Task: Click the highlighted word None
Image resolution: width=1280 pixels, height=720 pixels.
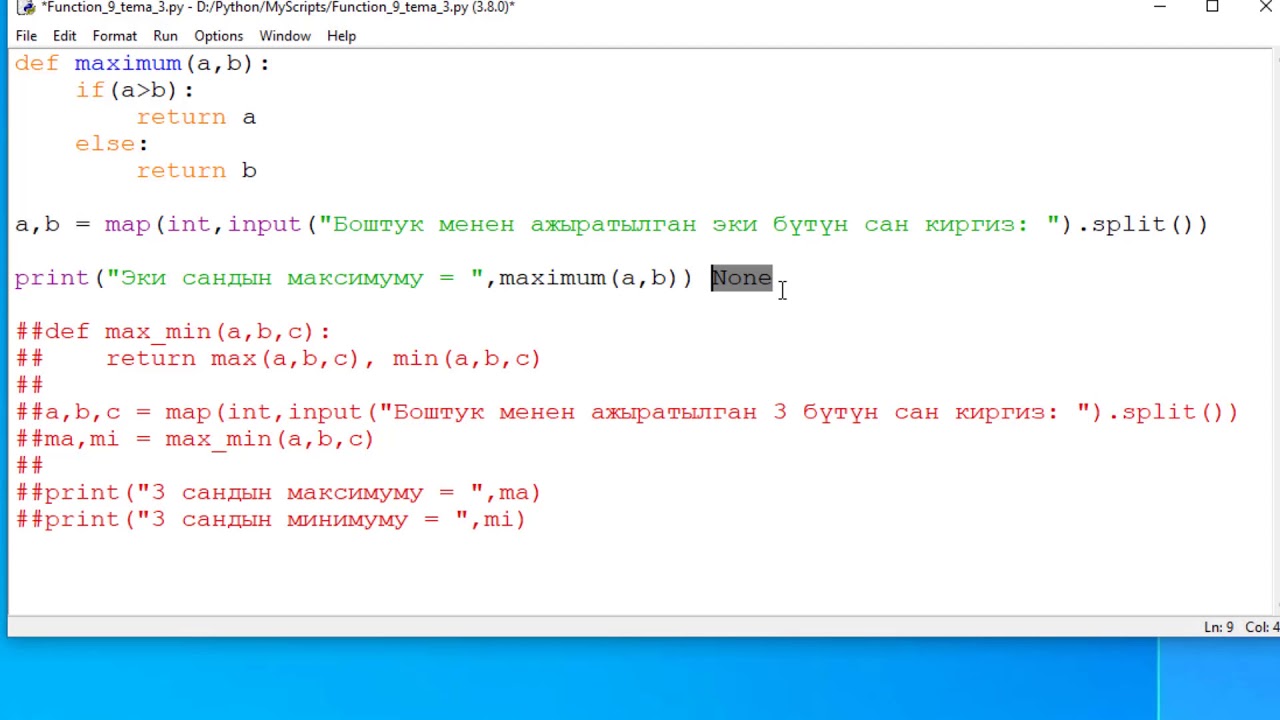Action: (742, 278)
